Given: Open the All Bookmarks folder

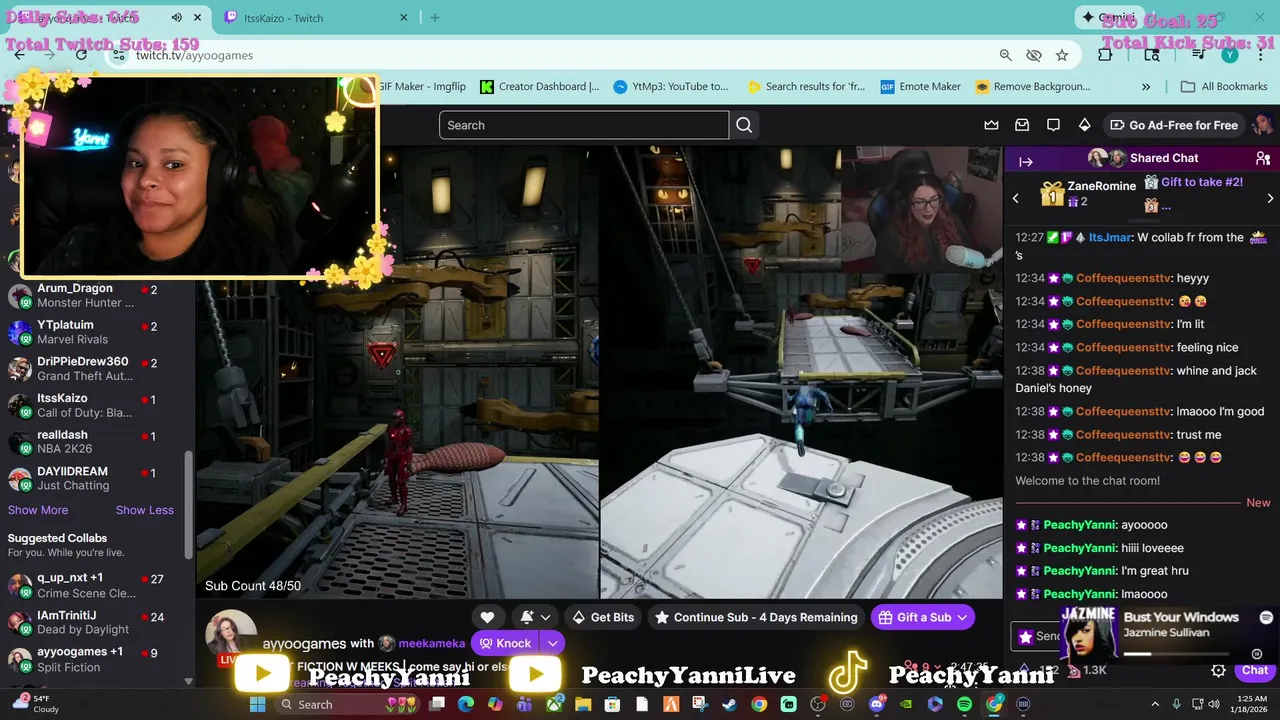Looking at the screenshot, I should pyautogui.click(x=1224, y=86).
